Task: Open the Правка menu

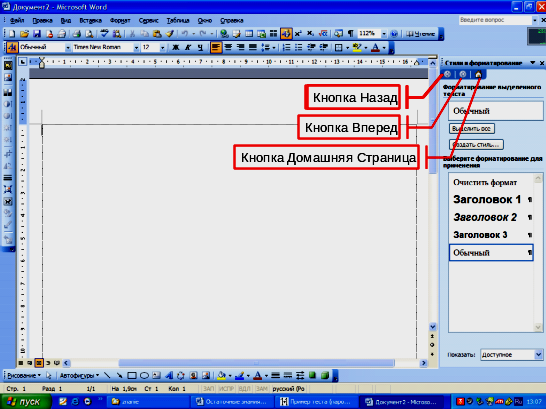Action: pyautogui.click(x=42, y=21)
